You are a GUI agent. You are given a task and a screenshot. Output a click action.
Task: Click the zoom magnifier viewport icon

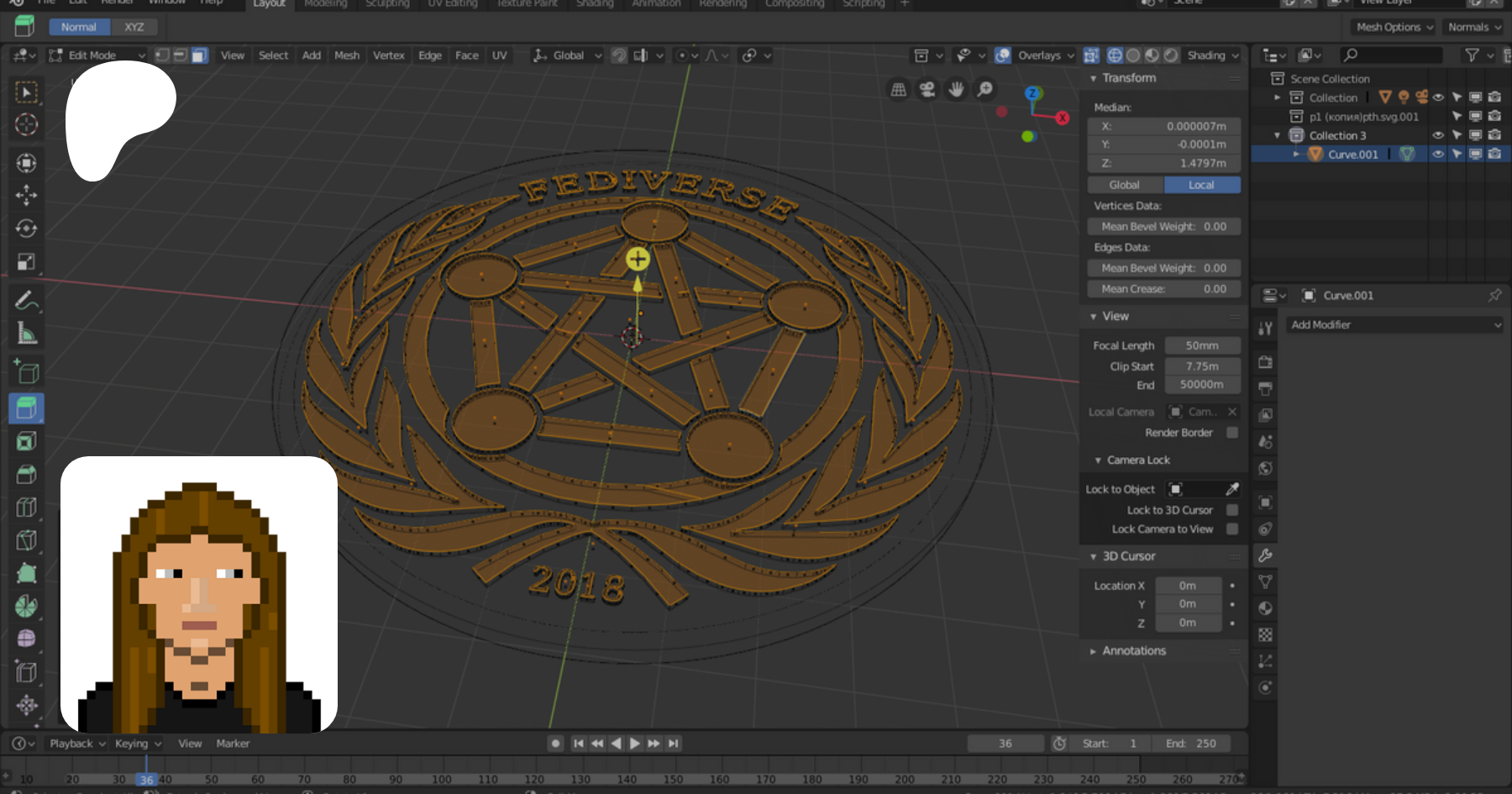click(985, 89)
